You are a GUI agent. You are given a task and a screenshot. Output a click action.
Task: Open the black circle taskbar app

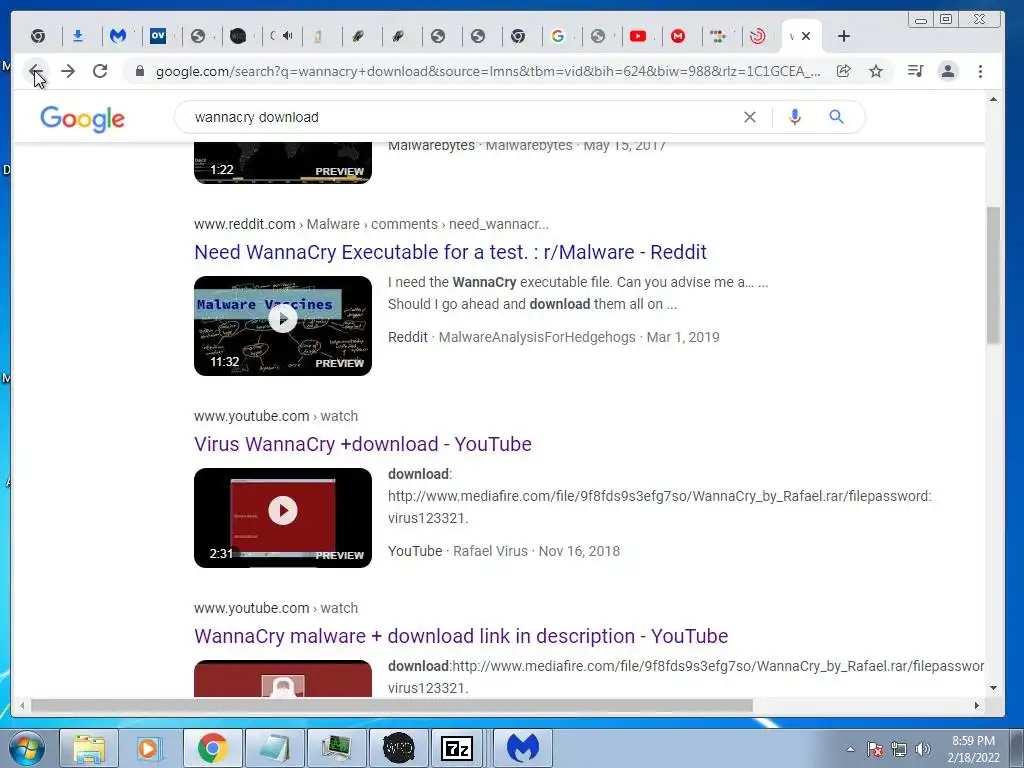click(398, 748)
